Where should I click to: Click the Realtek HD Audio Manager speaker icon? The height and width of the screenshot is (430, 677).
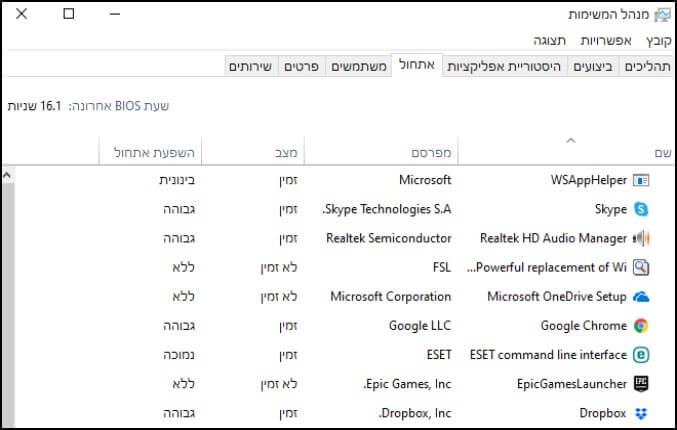641,238
